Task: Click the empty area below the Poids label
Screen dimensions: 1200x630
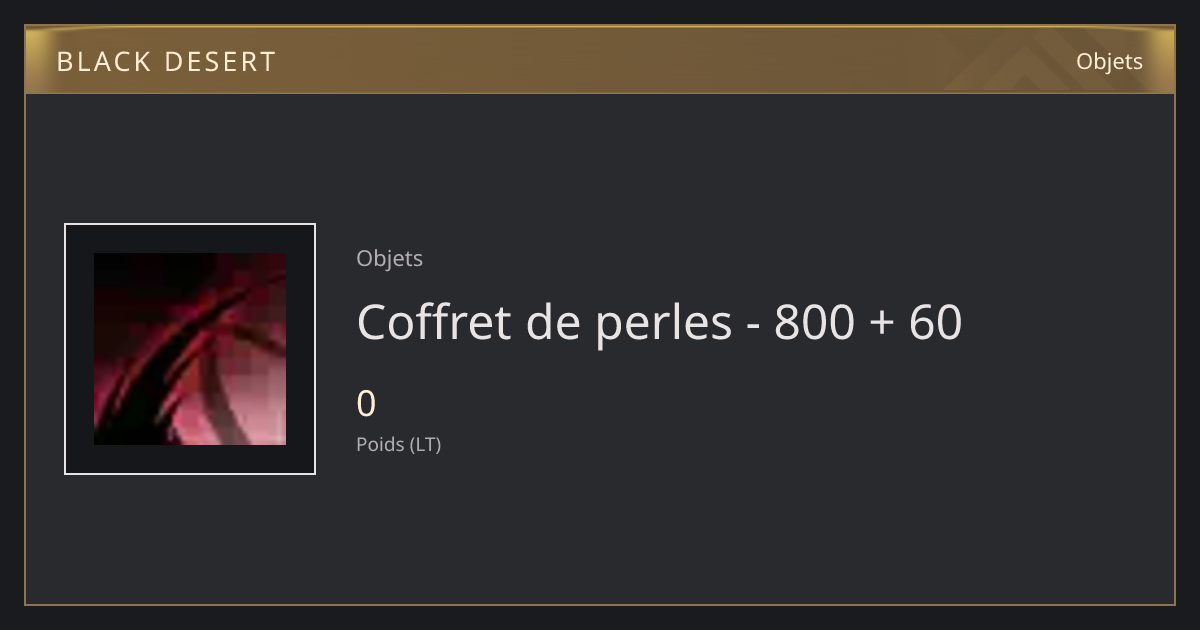Action: point(600,530)
